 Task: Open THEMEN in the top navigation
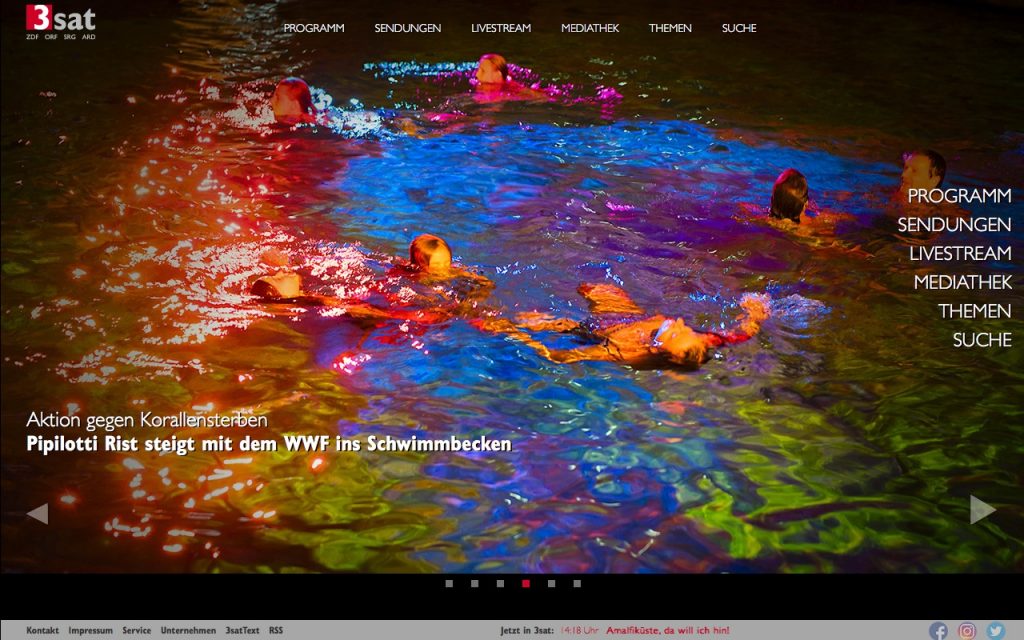[671, 28]
